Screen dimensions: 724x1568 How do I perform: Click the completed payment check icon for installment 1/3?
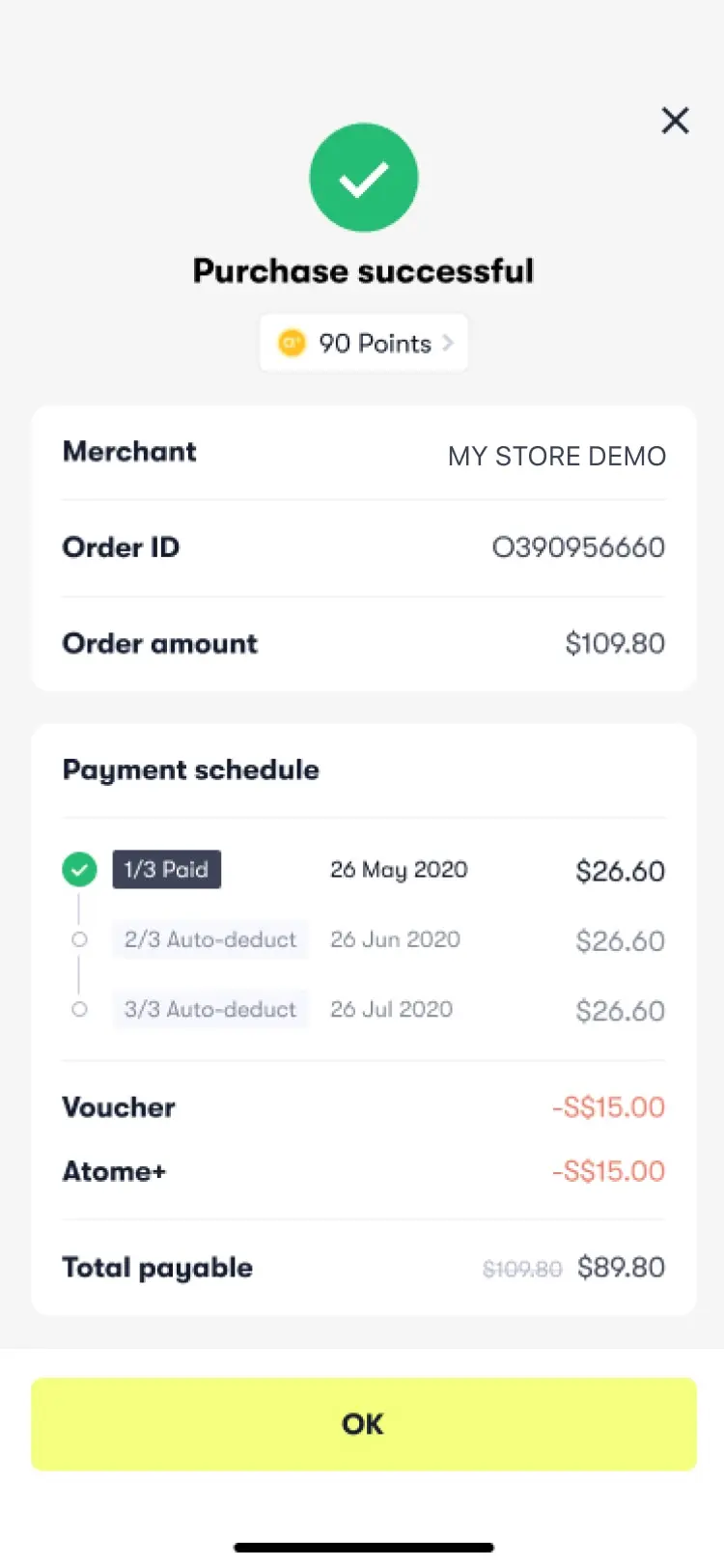(79, 869)
